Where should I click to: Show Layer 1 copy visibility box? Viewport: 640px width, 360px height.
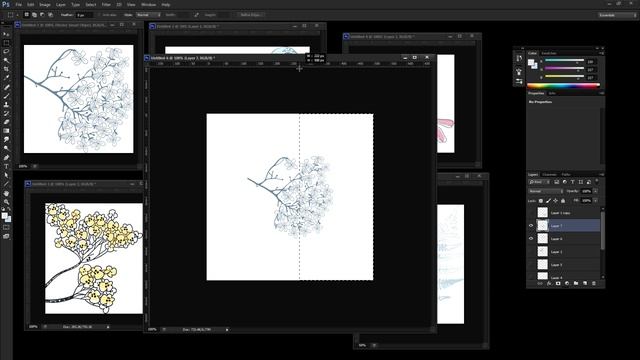click(x=531, y=213)
